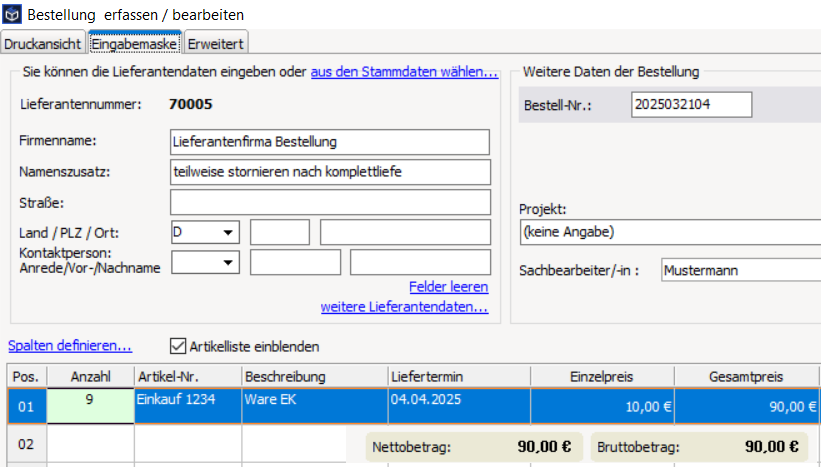Select the Eingabemaske tab

point(135,44)
